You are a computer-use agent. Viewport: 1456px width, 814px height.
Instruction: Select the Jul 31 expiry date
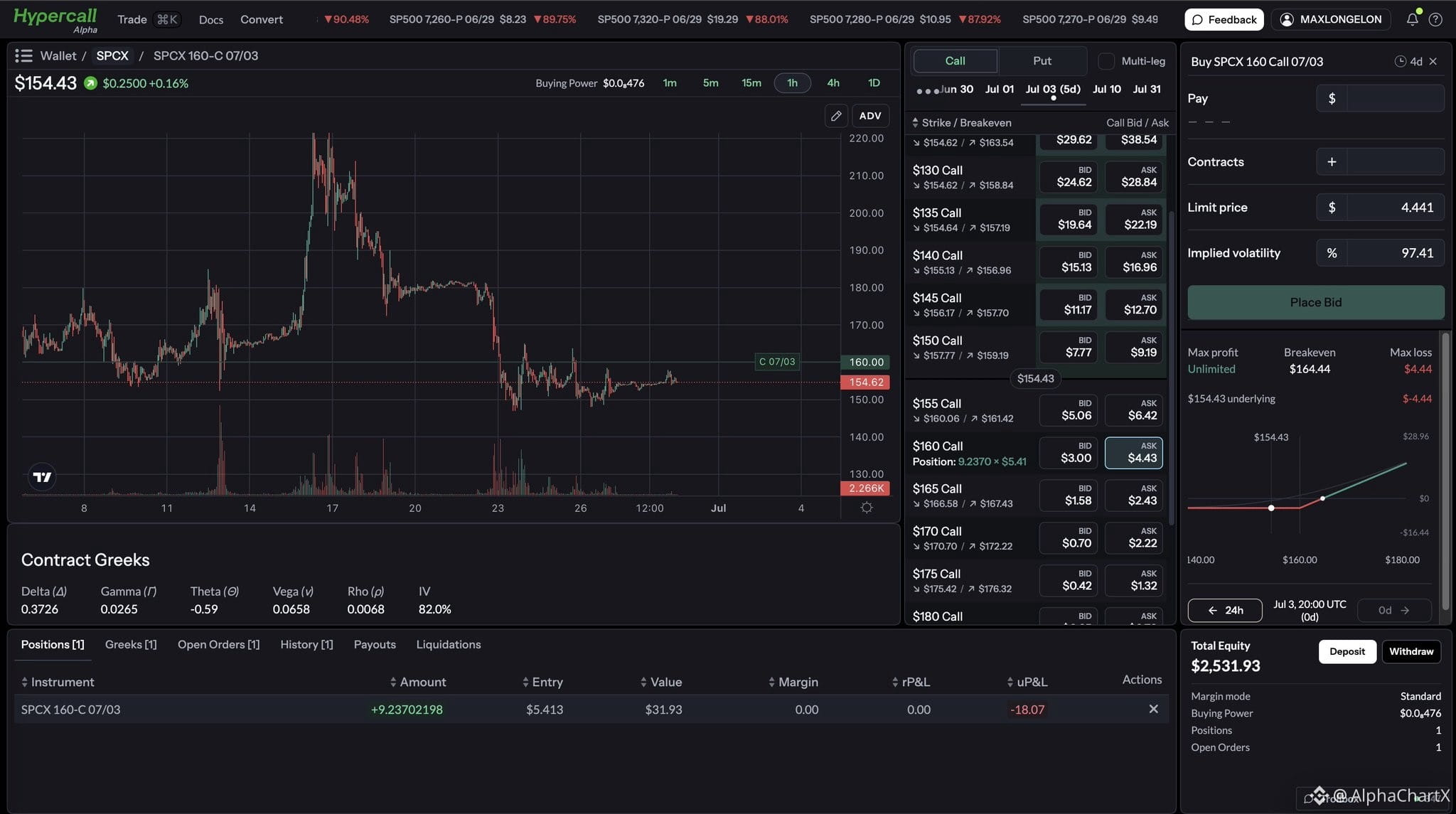click(1147, 89)
